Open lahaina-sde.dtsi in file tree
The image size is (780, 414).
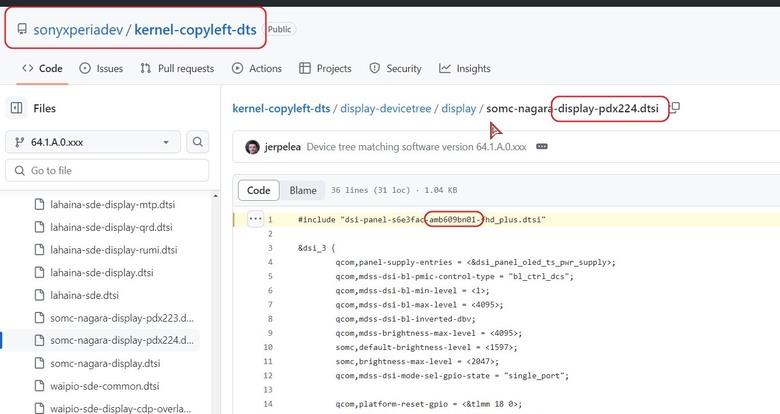(85, 296)
